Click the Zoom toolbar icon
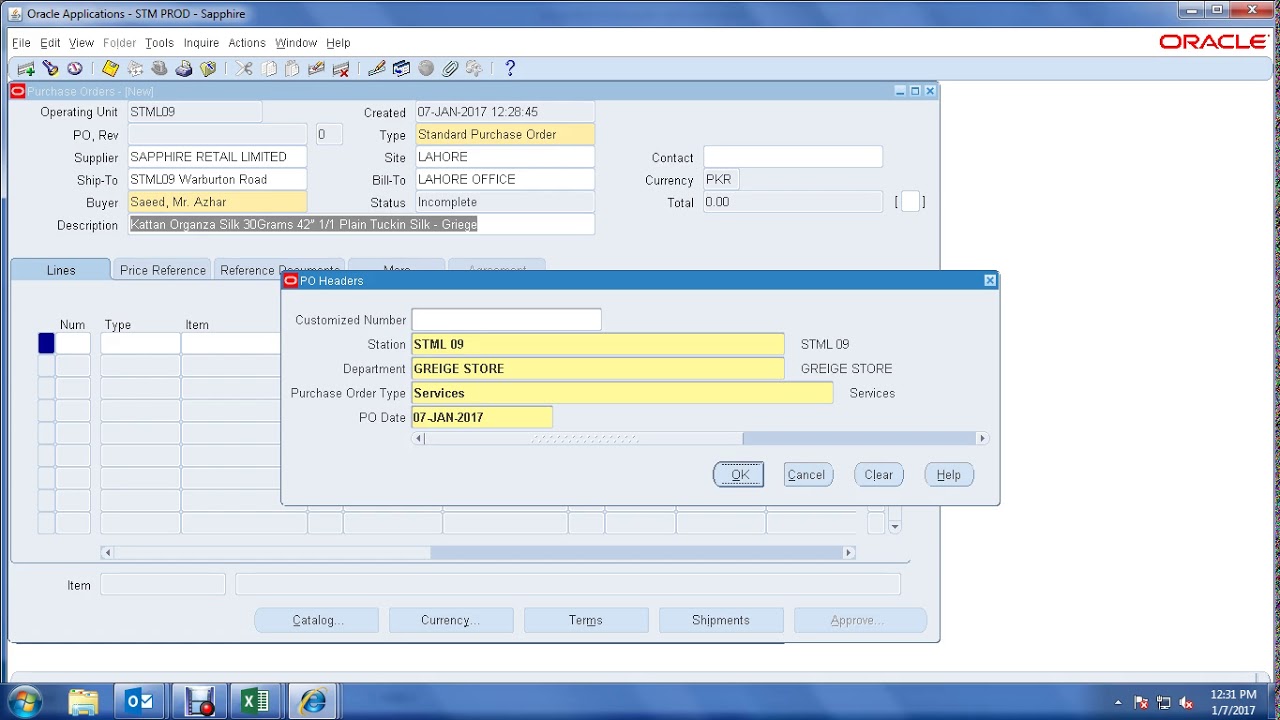 click(402, 68)
